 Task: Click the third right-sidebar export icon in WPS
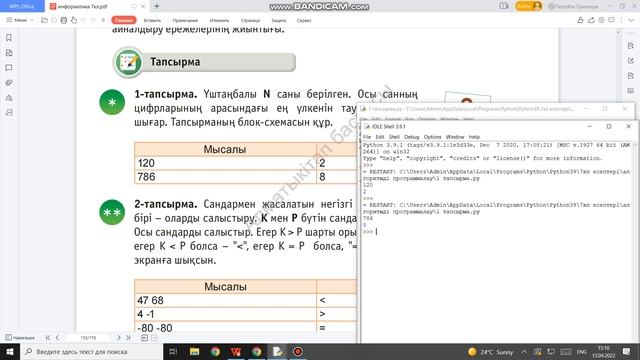(631, 76)
